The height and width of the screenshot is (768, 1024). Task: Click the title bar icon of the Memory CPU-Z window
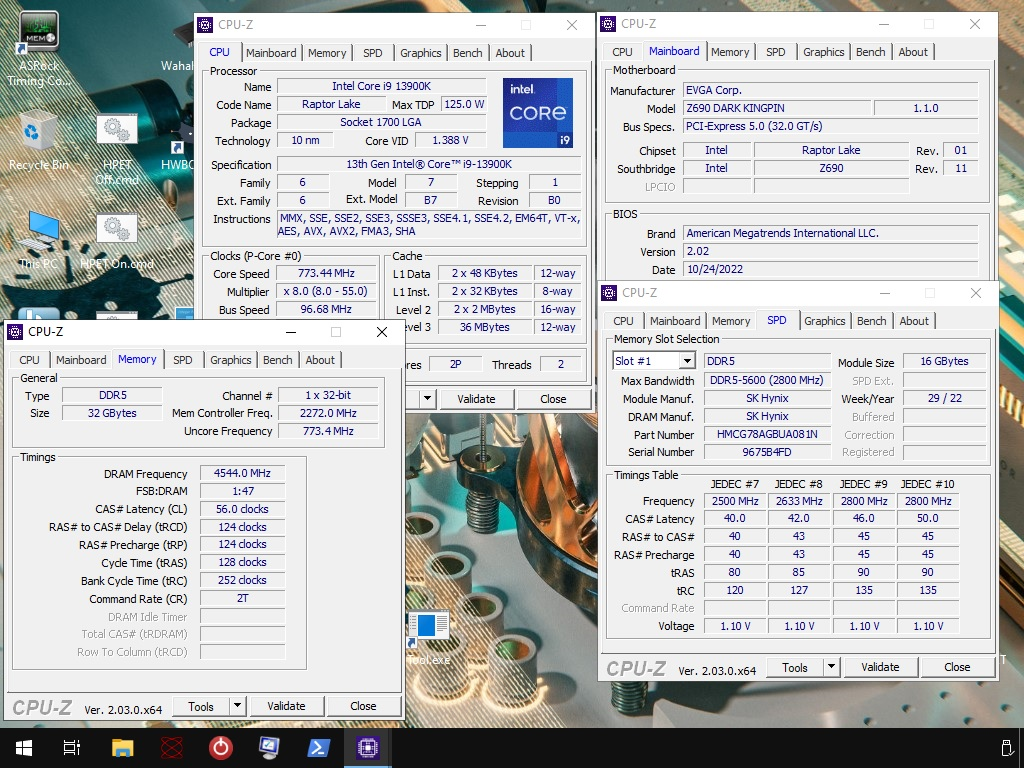[15, 332]
